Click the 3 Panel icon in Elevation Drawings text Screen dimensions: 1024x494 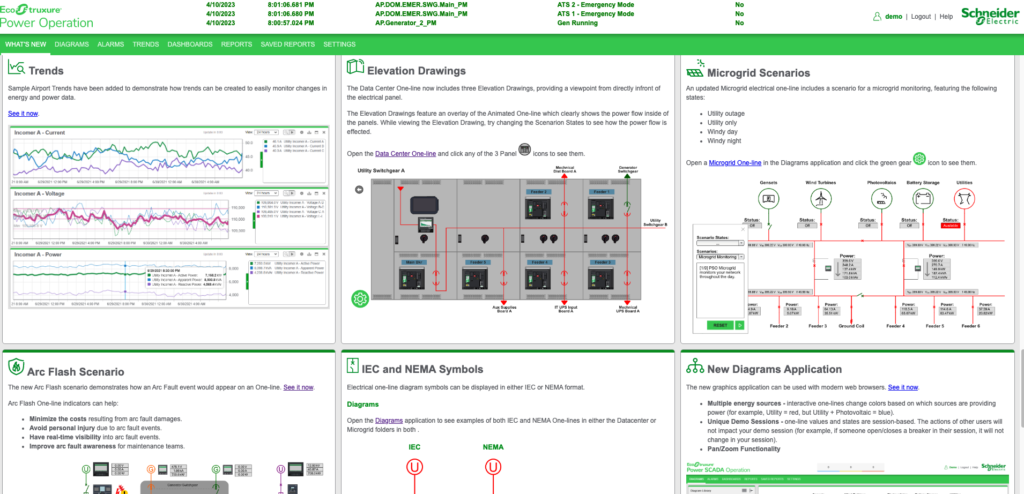(524, 150)
